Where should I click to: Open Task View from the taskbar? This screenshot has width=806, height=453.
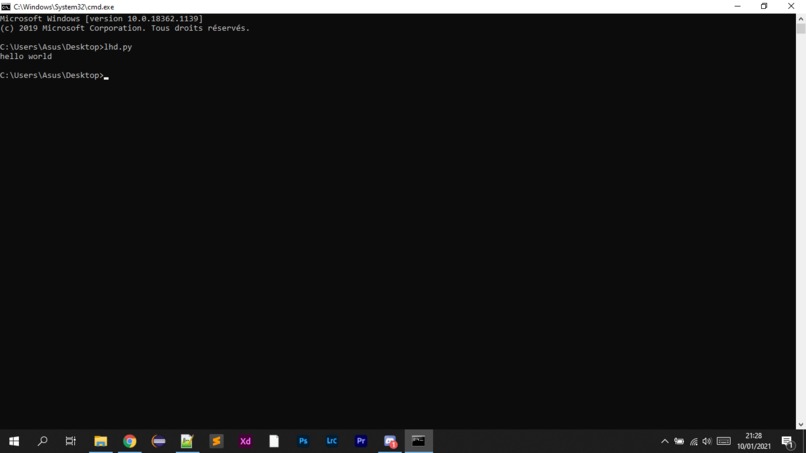71,441
